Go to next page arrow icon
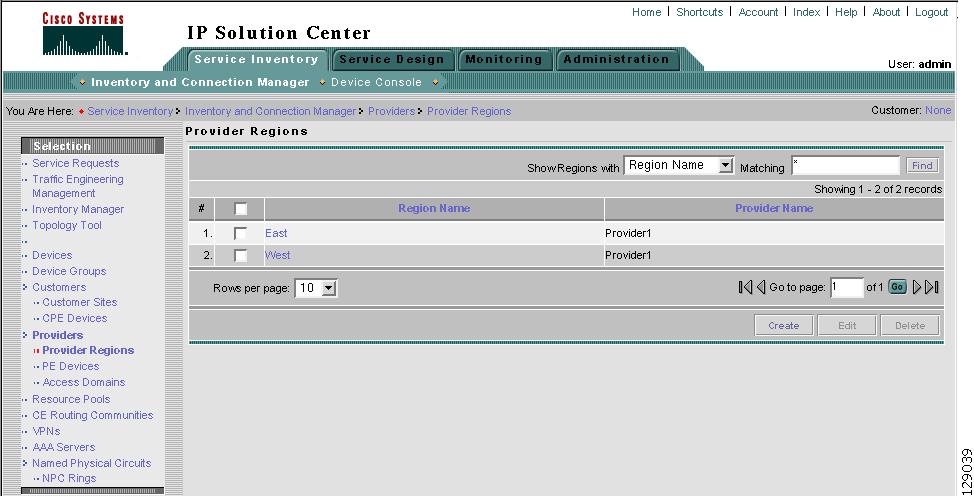The image size is (974, 496). [917, 287]
